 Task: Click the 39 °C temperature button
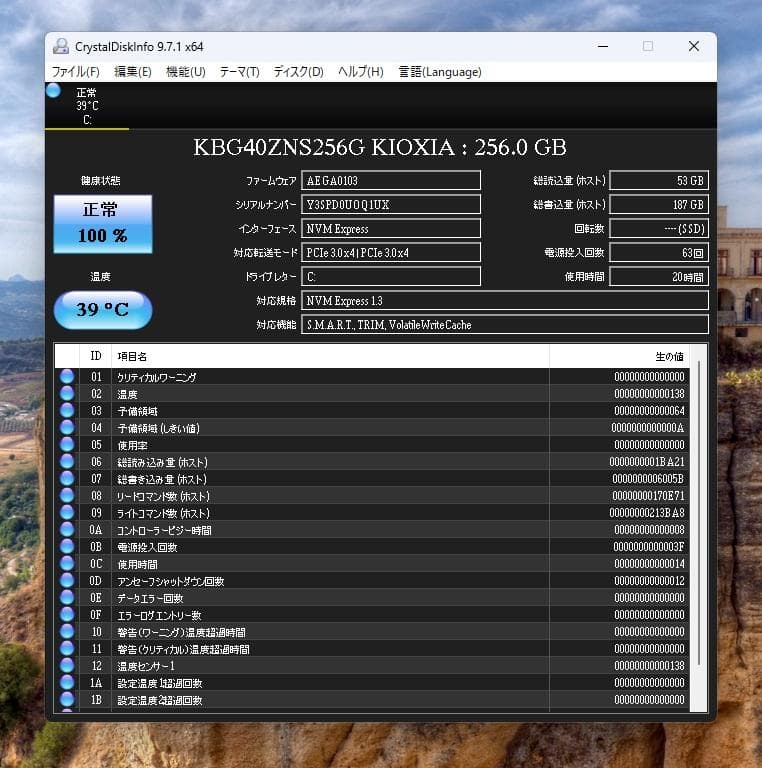[x=103, y=310]
